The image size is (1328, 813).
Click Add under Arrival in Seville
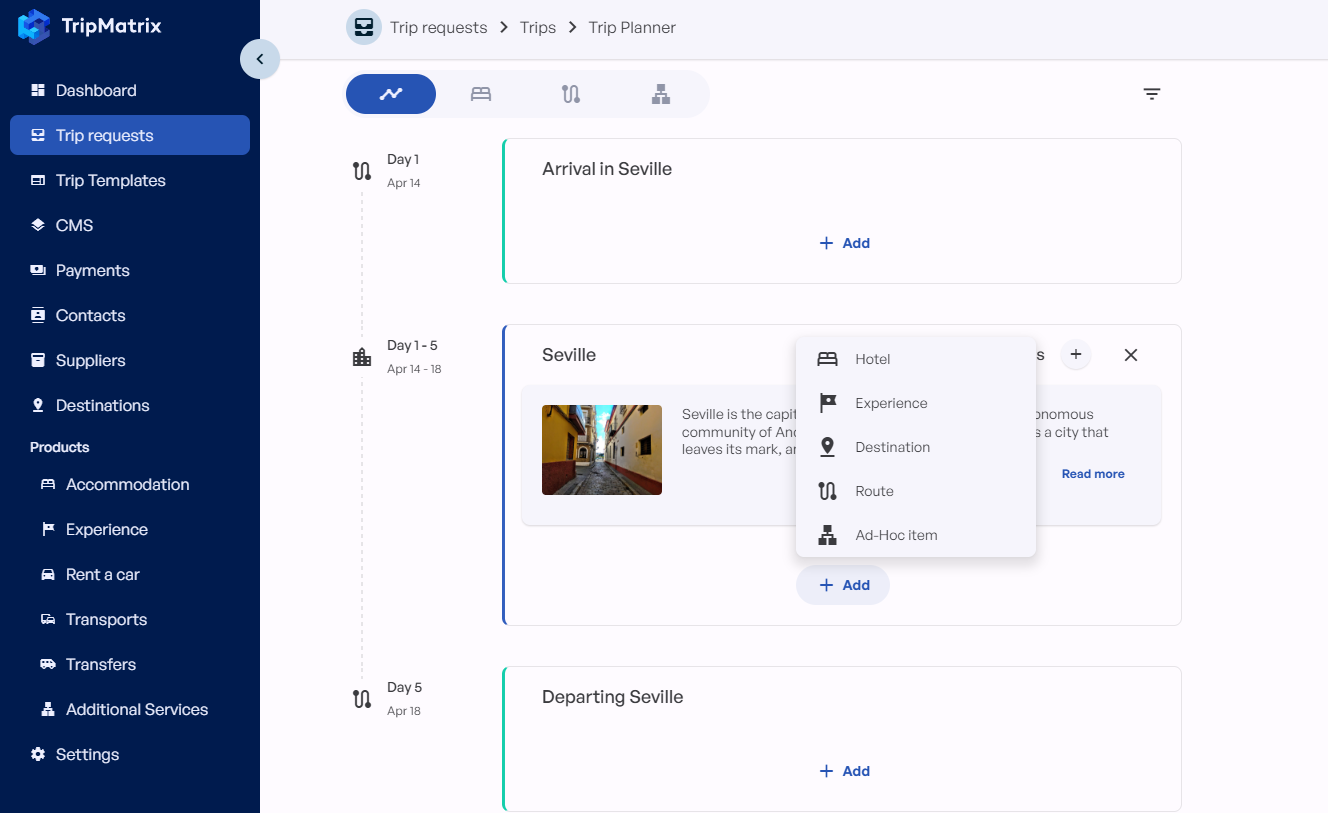coord(844,243)
